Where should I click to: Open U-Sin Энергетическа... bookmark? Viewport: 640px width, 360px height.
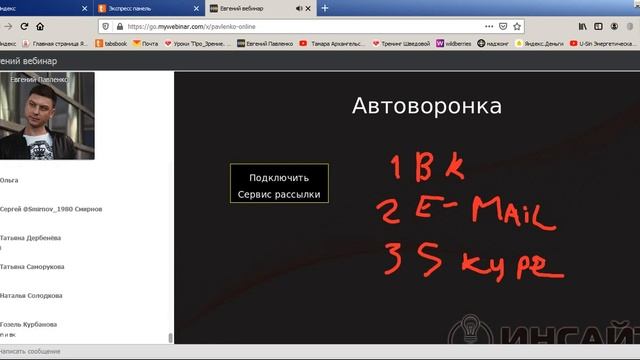602,43
